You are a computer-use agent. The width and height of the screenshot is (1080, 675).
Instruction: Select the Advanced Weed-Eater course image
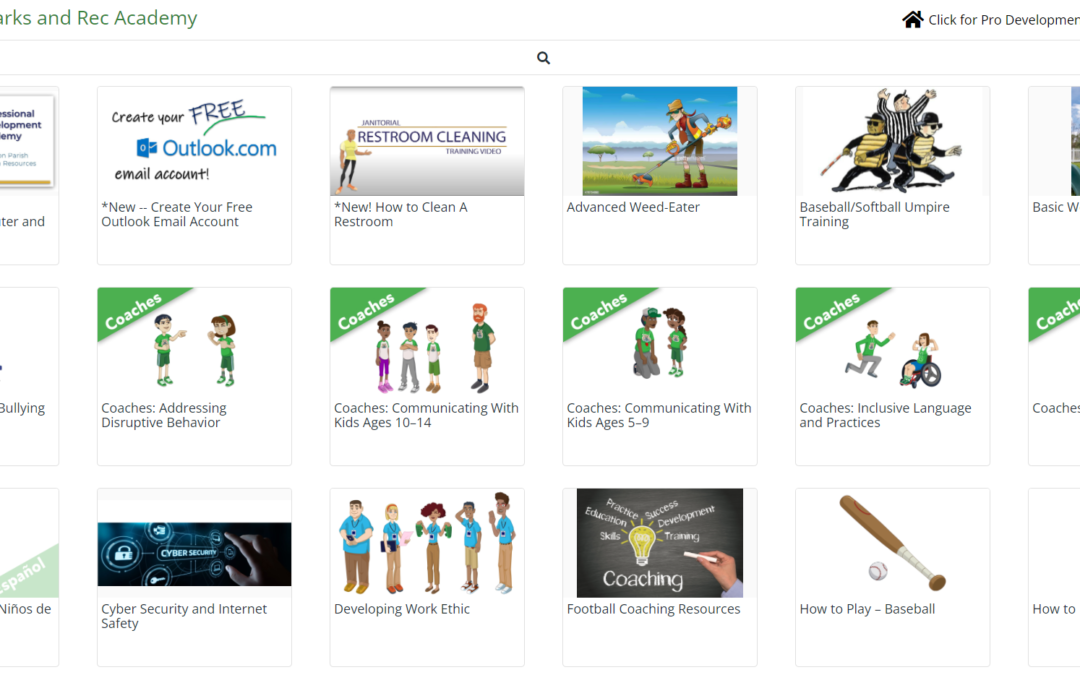[659, 141]
